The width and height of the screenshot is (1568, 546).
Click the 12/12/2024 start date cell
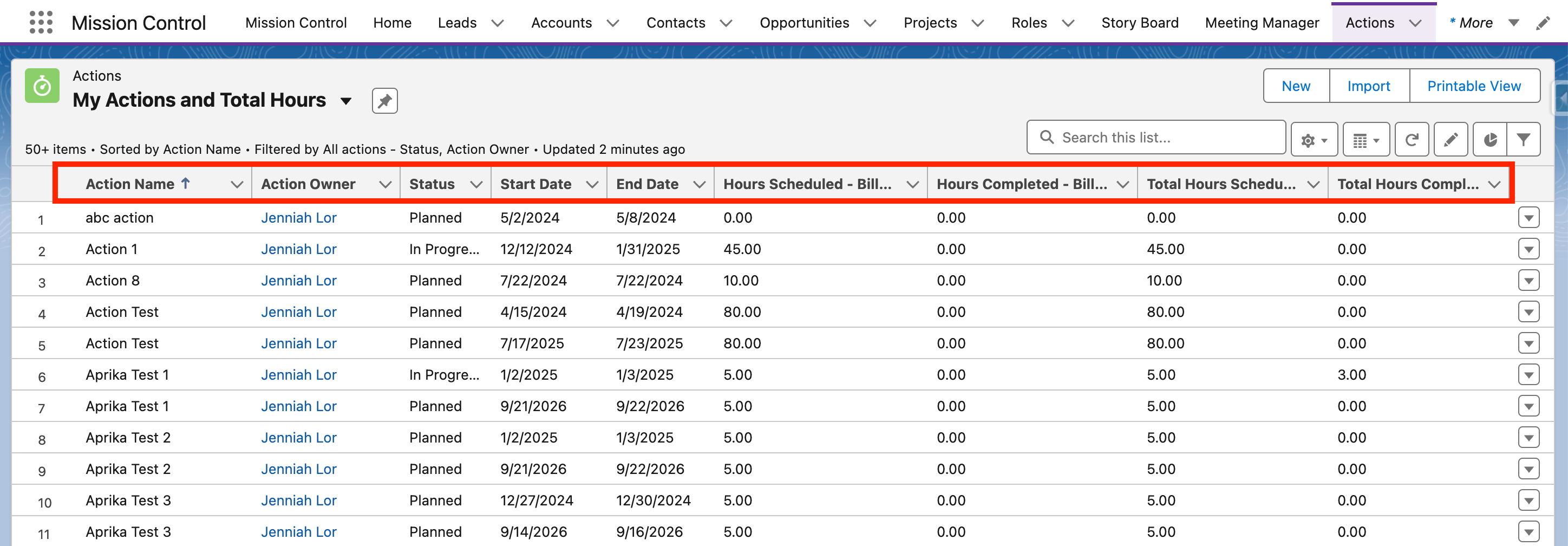click(535, 249)
